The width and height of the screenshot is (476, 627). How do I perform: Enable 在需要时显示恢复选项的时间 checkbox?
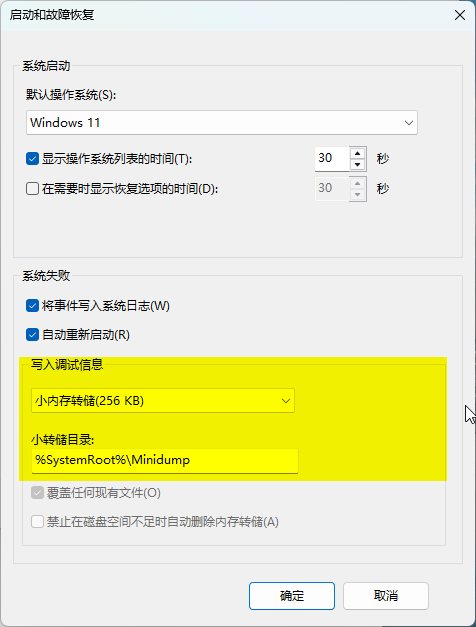point(32,188)
